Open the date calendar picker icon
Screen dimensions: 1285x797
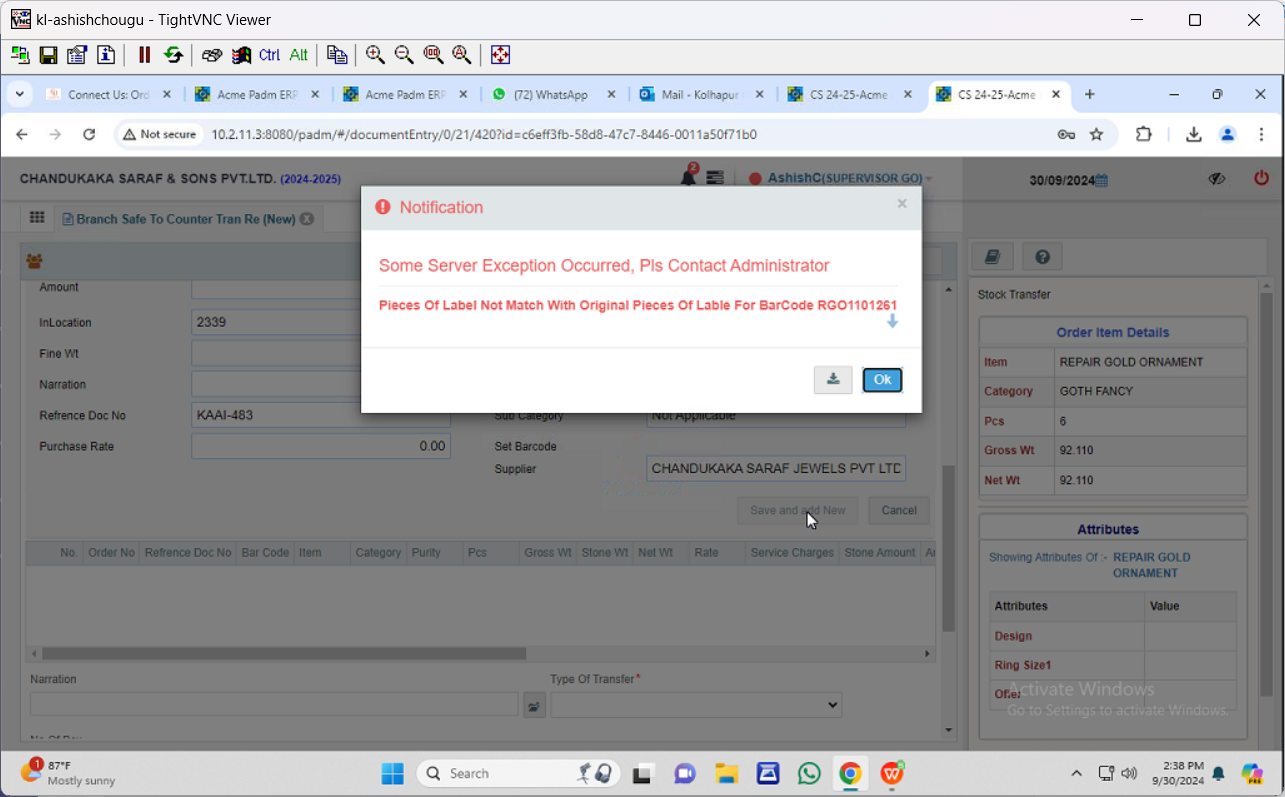(x=1101, y=181)
